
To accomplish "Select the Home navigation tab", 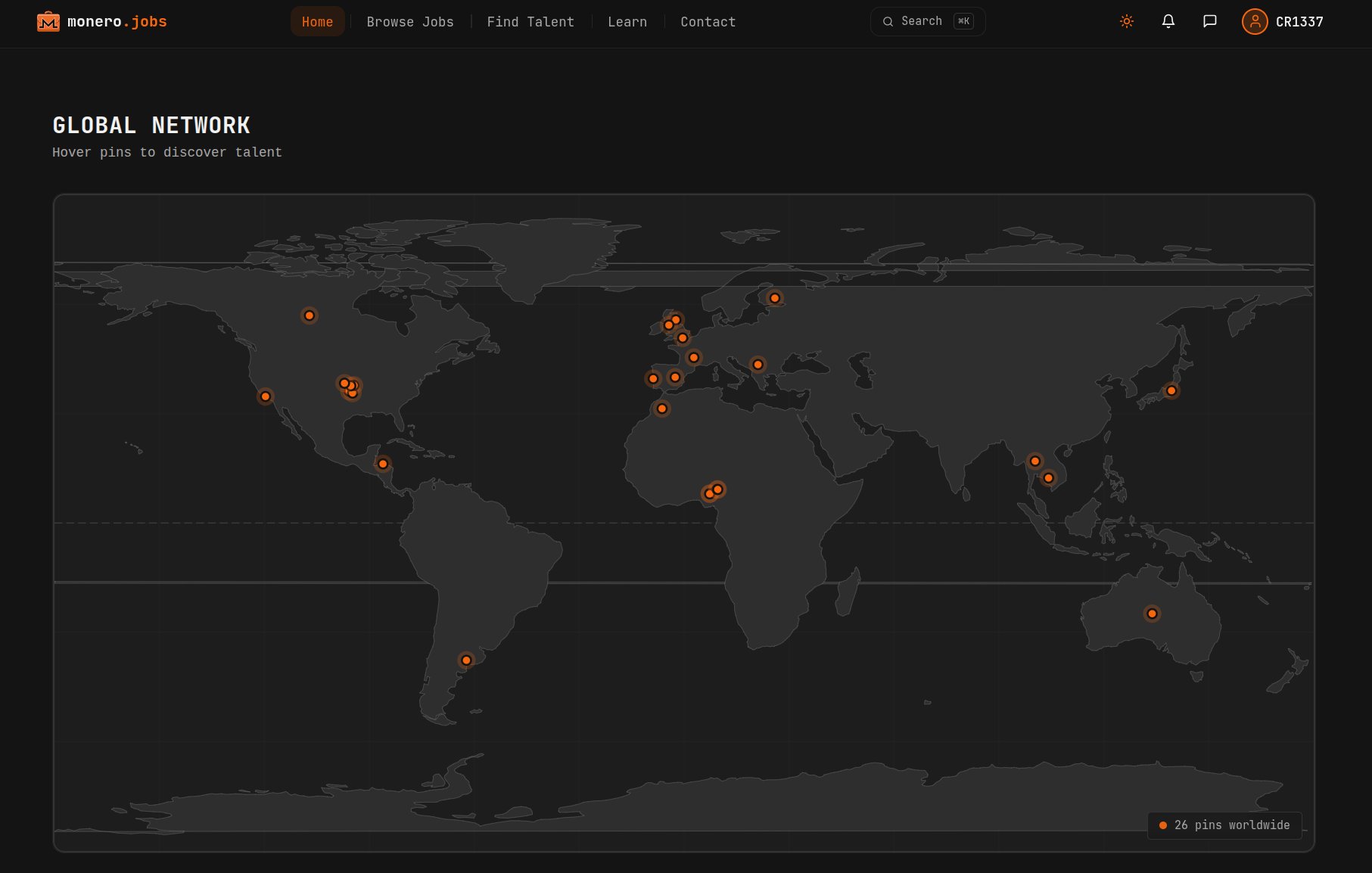I will tap(317, 22).
